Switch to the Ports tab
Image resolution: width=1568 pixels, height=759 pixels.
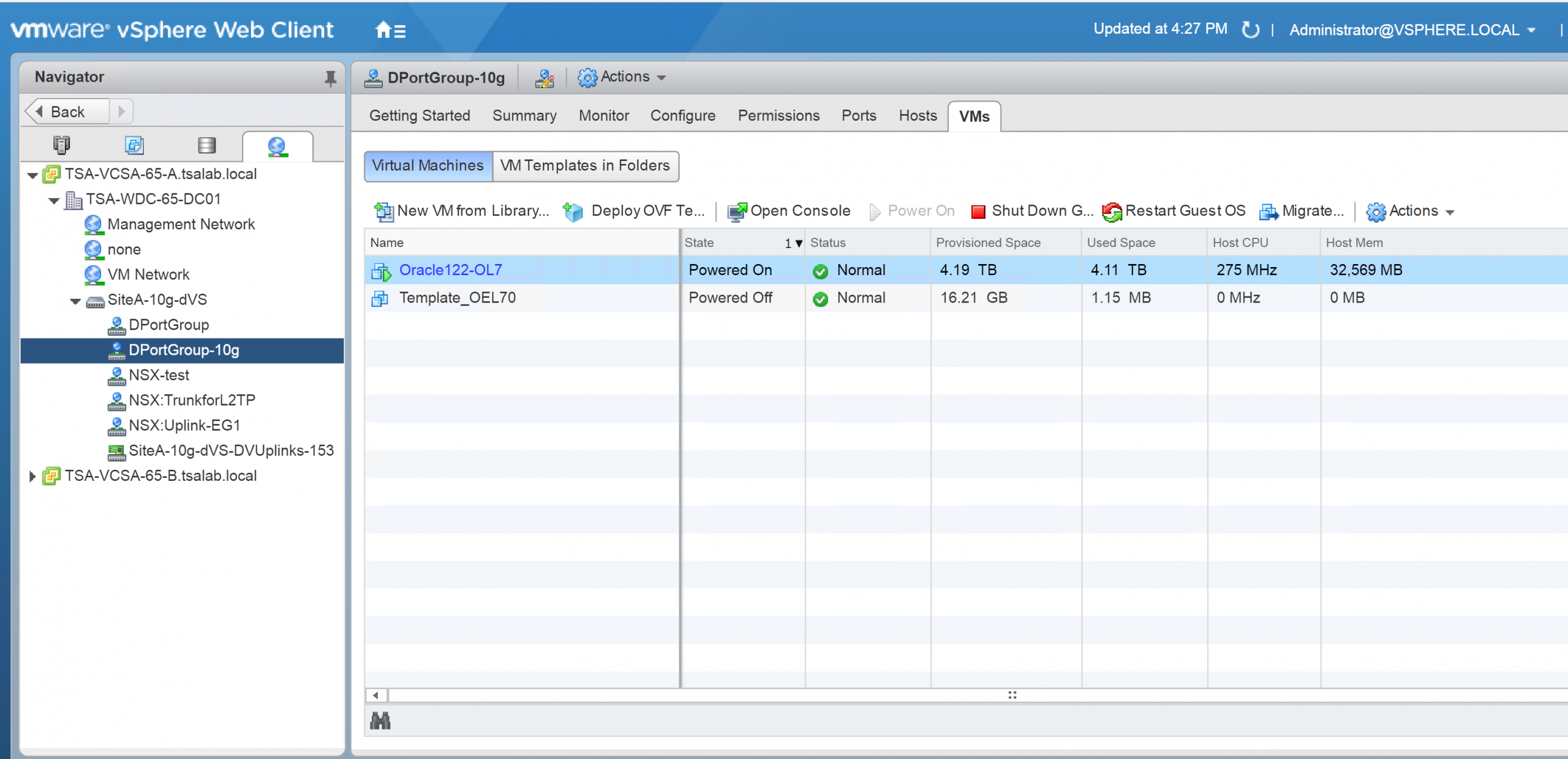click(858, 116)
